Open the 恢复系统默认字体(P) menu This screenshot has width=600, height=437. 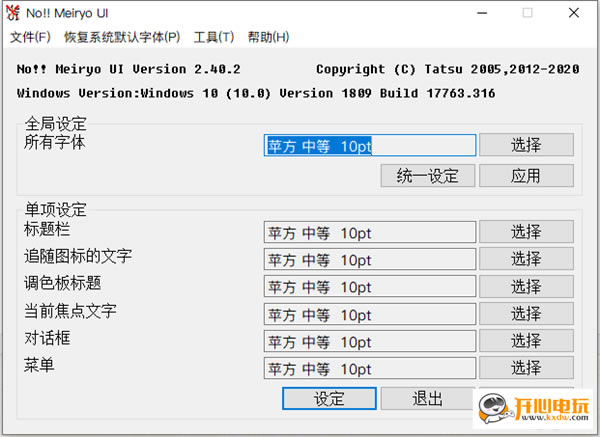(x=122, y=37)
